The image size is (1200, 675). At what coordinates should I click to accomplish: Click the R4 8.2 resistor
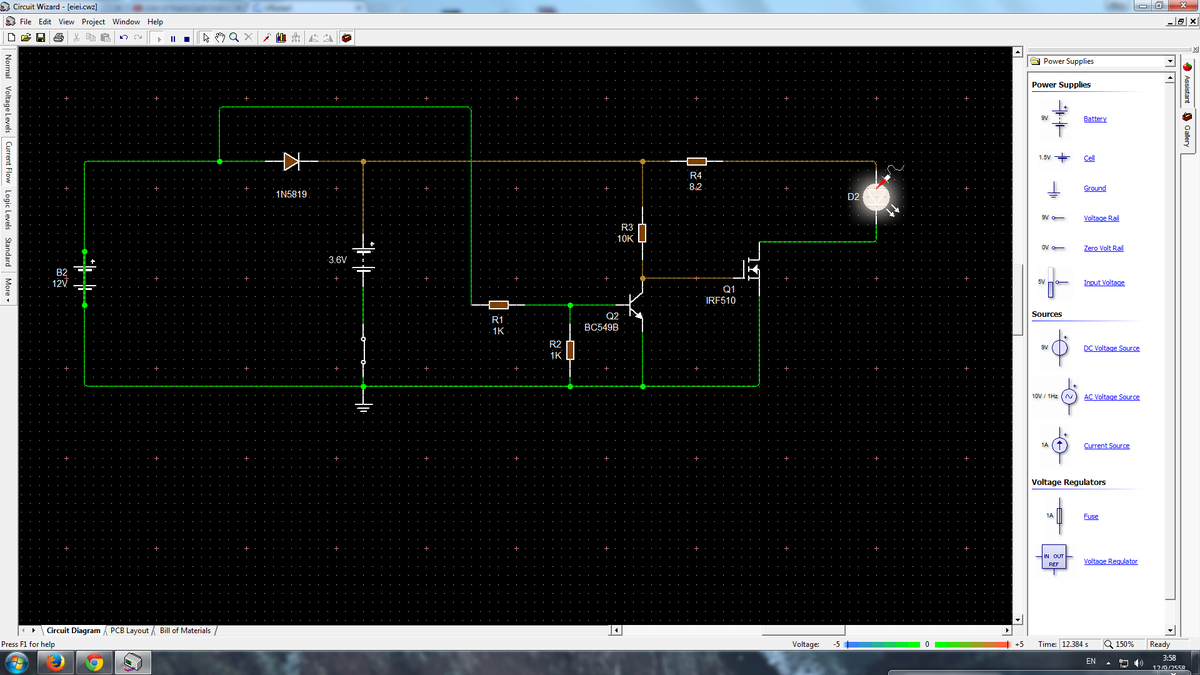click(x=697, y=161)
